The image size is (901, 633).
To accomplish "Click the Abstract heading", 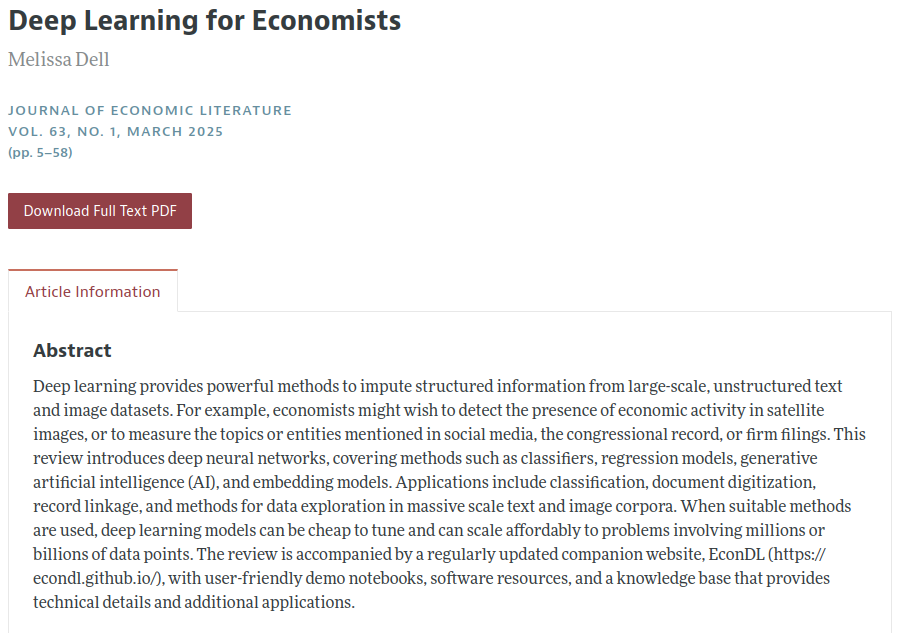I will point(72,351).
